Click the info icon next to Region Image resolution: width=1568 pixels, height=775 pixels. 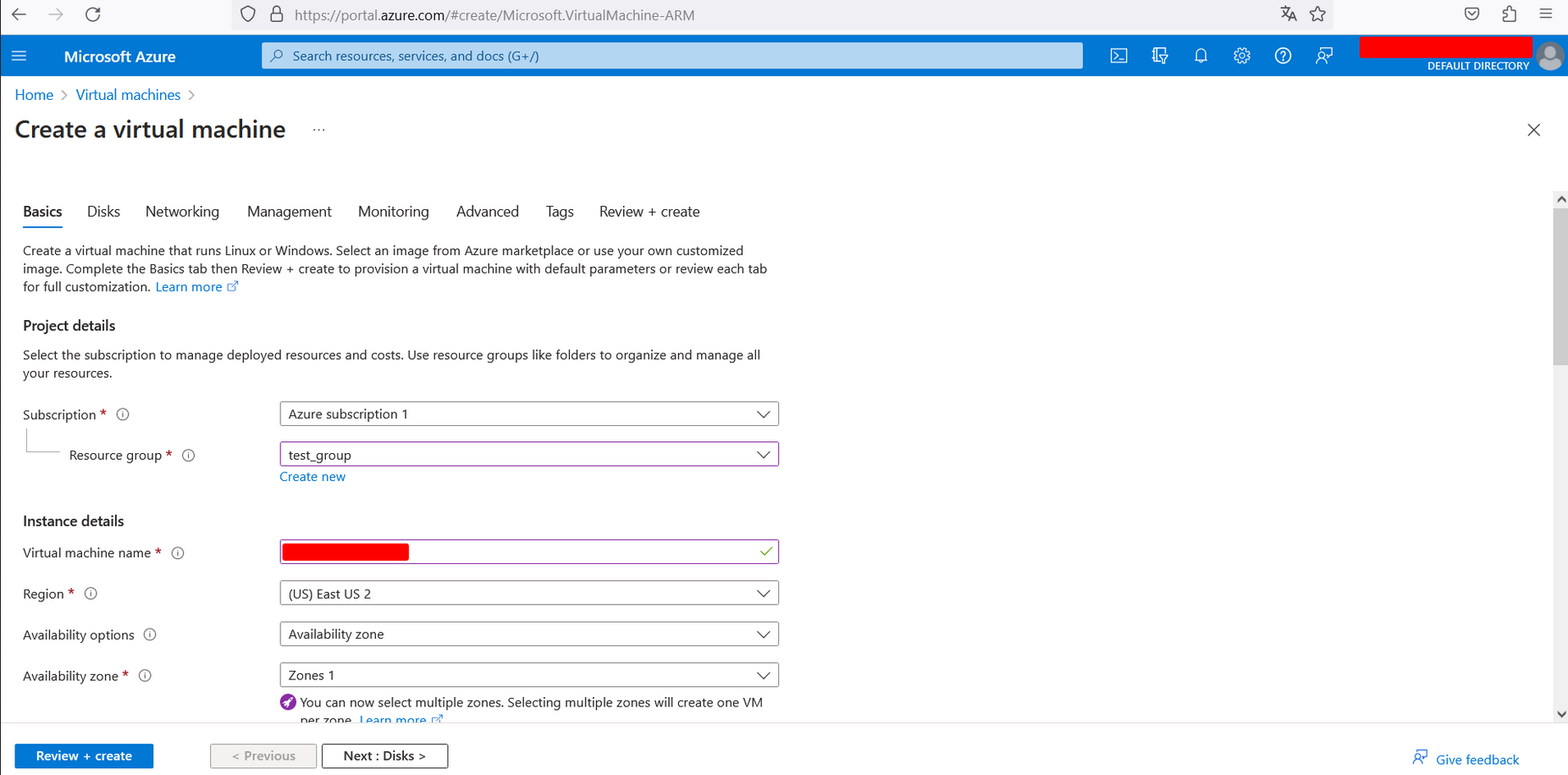click(91, 594)
